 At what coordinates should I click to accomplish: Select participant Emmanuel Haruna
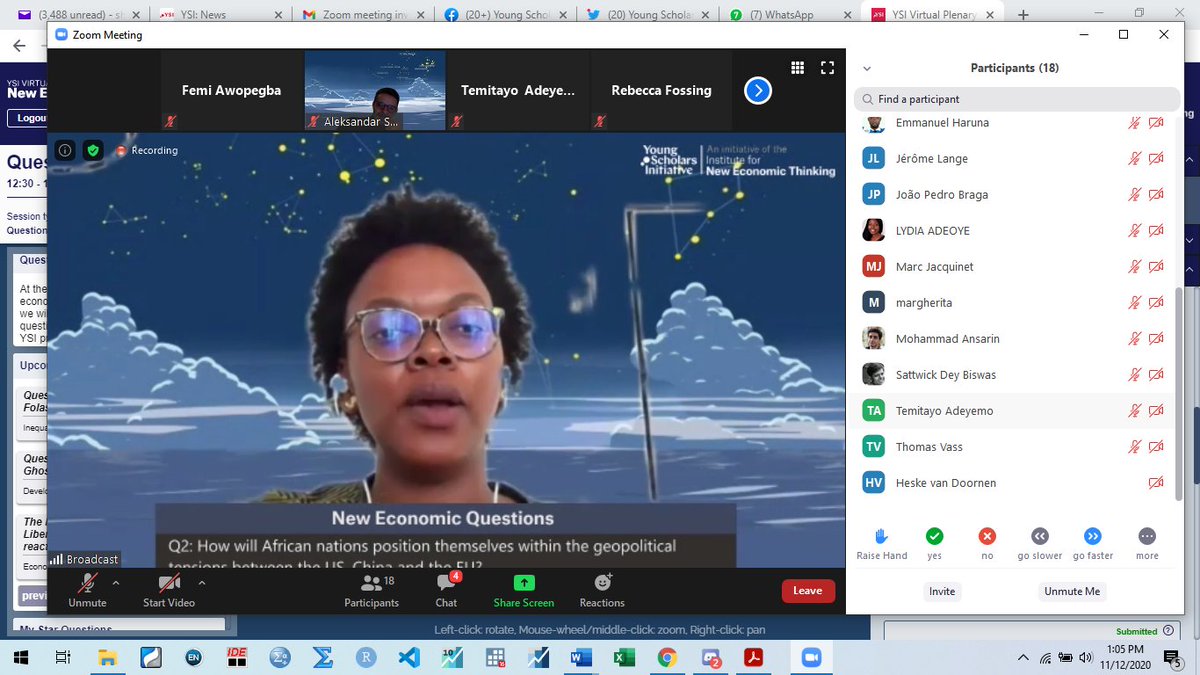(x=1014, y=123)
